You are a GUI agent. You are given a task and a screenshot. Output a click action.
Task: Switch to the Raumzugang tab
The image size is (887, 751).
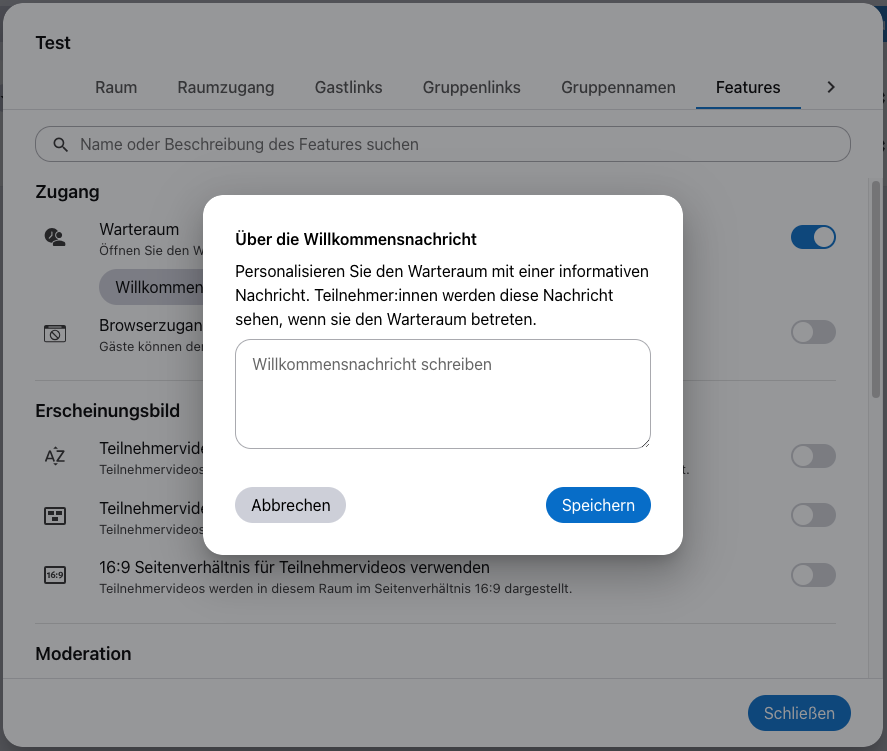coord(226,87)
